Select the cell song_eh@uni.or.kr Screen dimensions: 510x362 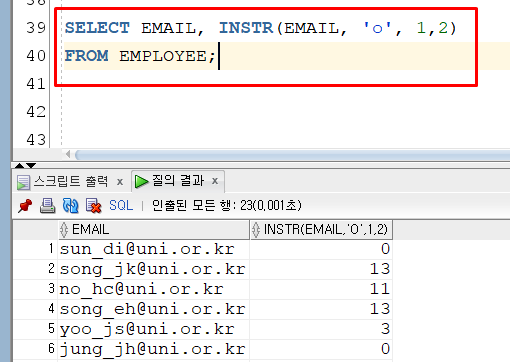point(154,309)
